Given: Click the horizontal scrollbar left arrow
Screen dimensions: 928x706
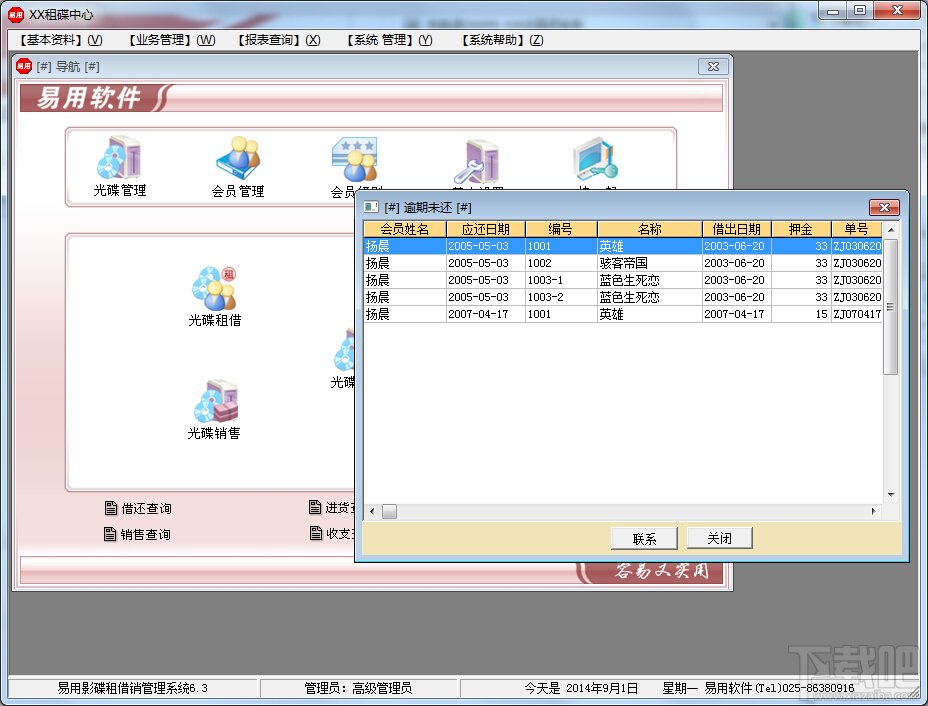Looking at the screenshot, I should pos(372,511).
